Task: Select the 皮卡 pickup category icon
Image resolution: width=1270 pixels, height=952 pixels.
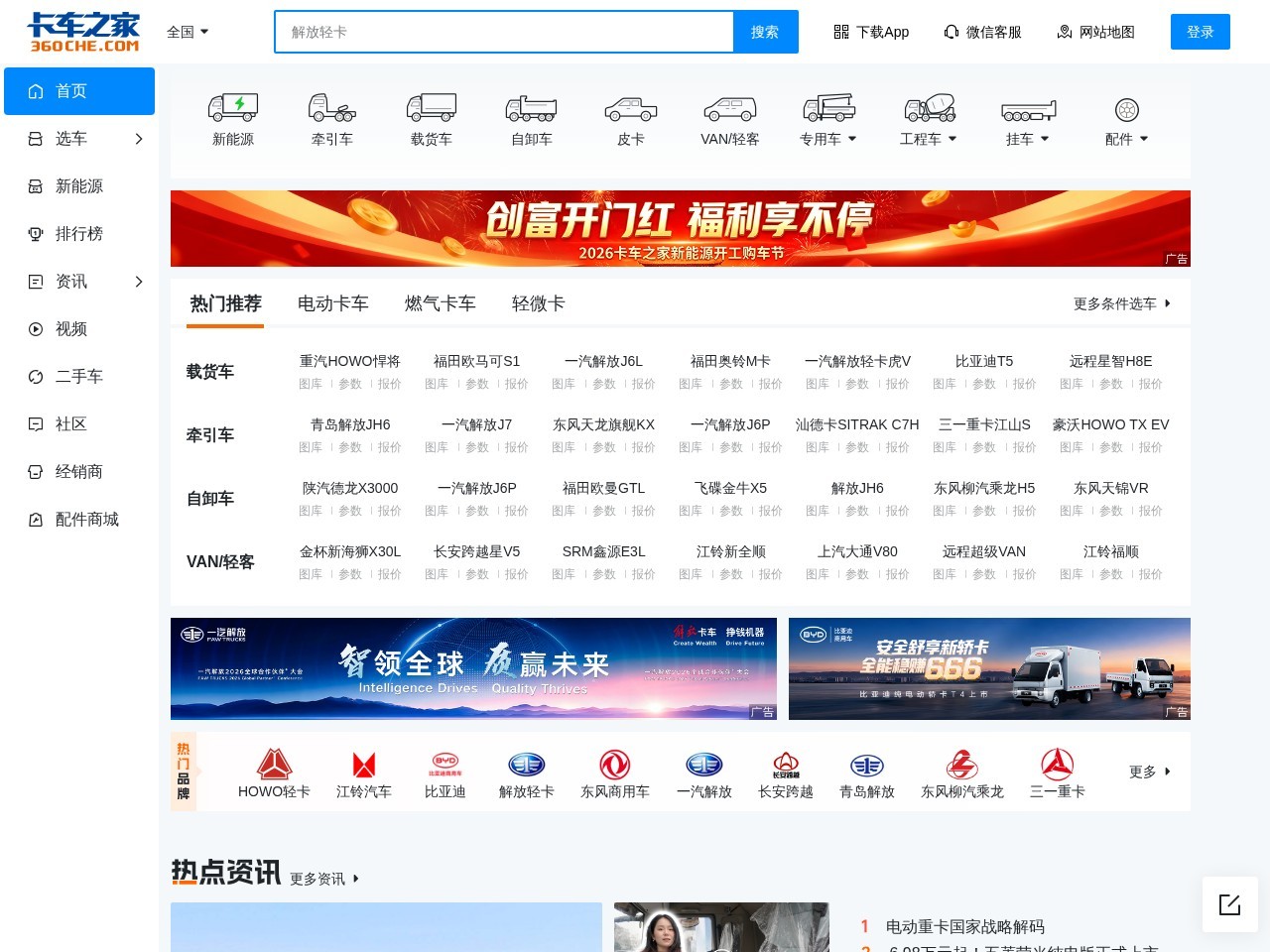Action: coord(631,117)
